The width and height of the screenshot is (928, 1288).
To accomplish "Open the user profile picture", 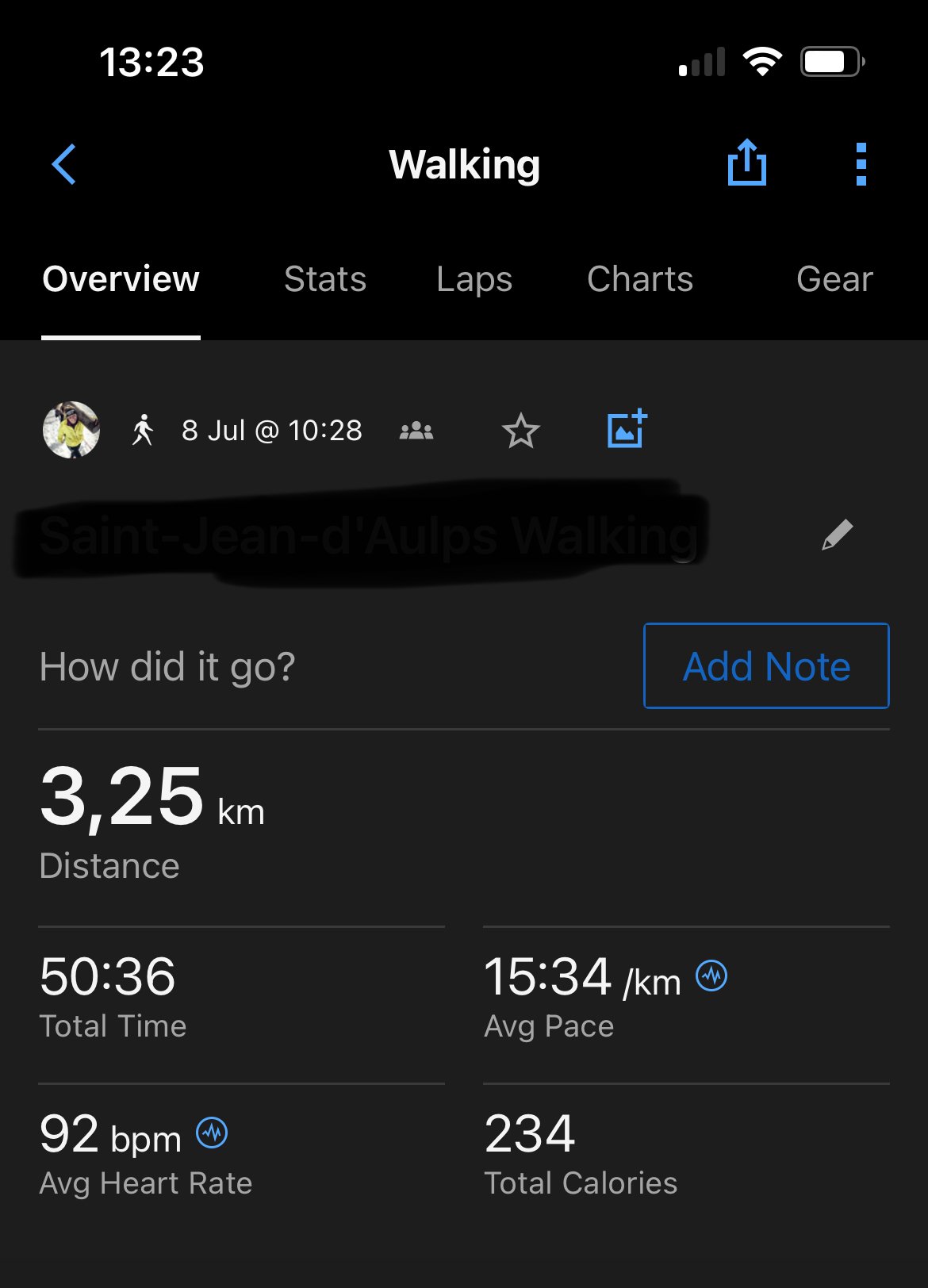I will coord(71,430).
